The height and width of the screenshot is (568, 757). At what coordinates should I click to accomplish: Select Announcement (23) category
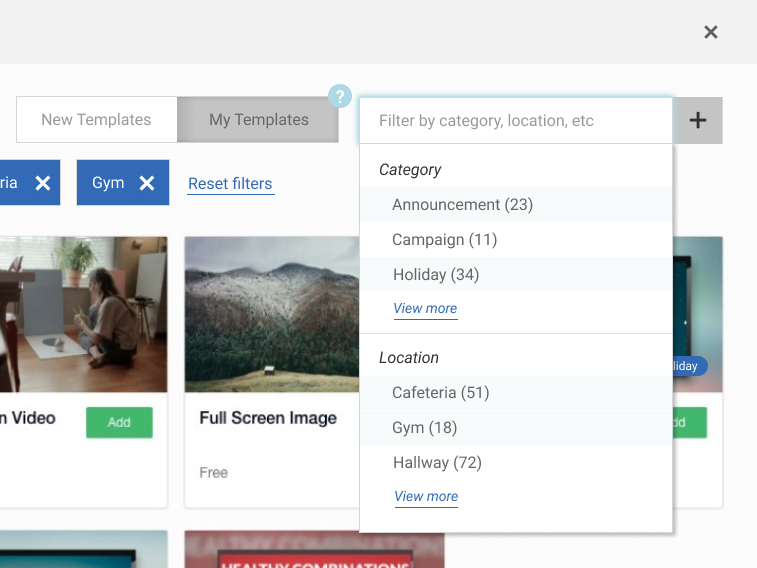click(516, 205)
